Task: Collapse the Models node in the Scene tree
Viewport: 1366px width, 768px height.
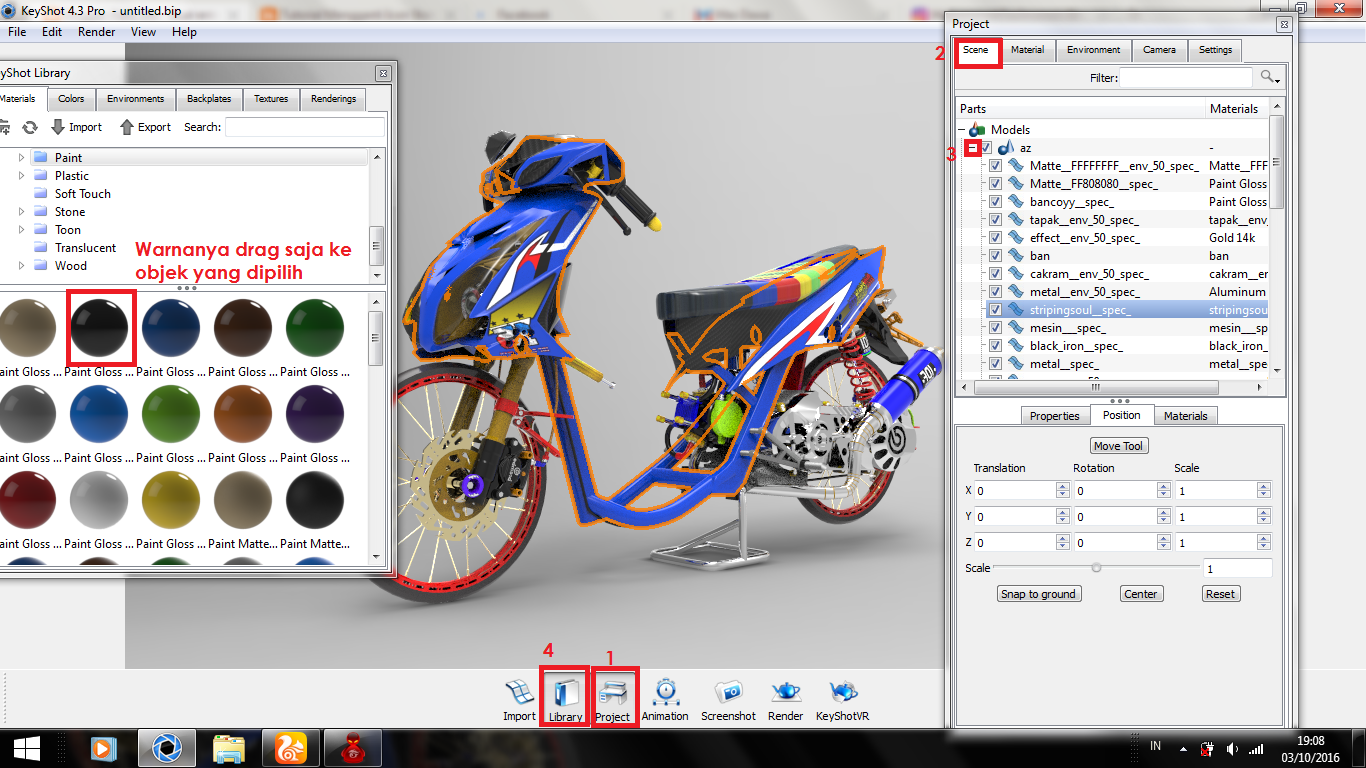Action: pyautogui.click(x=962, y=130)
